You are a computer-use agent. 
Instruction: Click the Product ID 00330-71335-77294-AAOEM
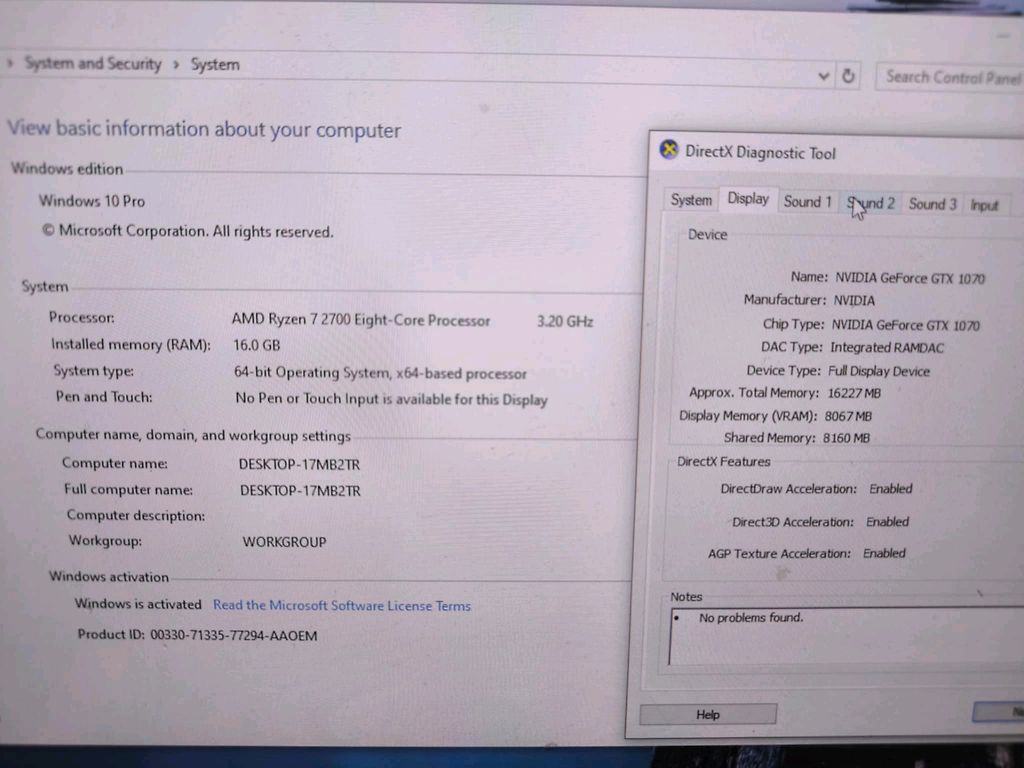(197, 635)
